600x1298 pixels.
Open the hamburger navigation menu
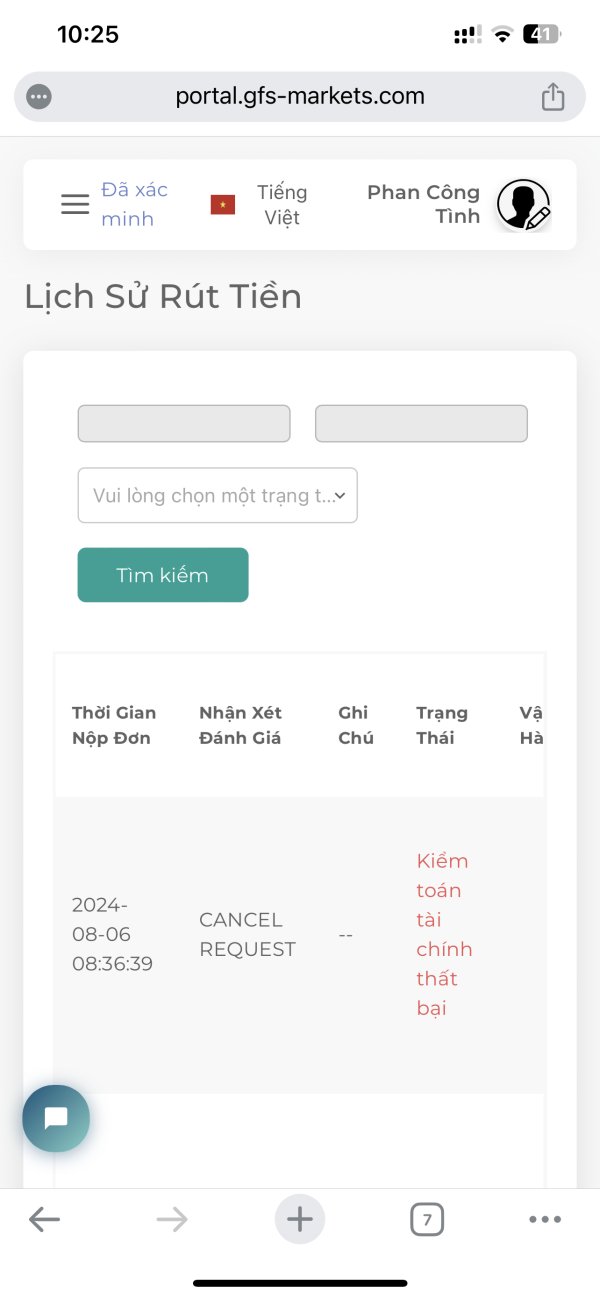point(75,204)
